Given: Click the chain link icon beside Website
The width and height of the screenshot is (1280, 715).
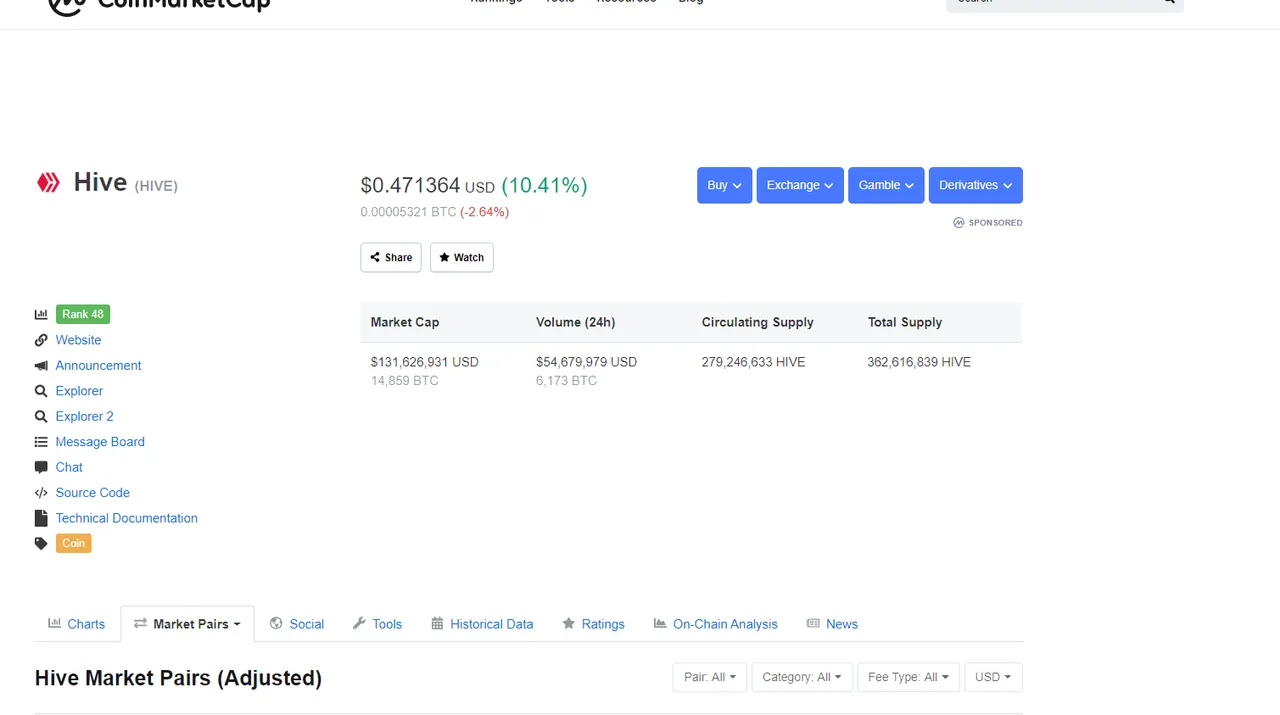Looking at the screenshot, I should 41,340.
